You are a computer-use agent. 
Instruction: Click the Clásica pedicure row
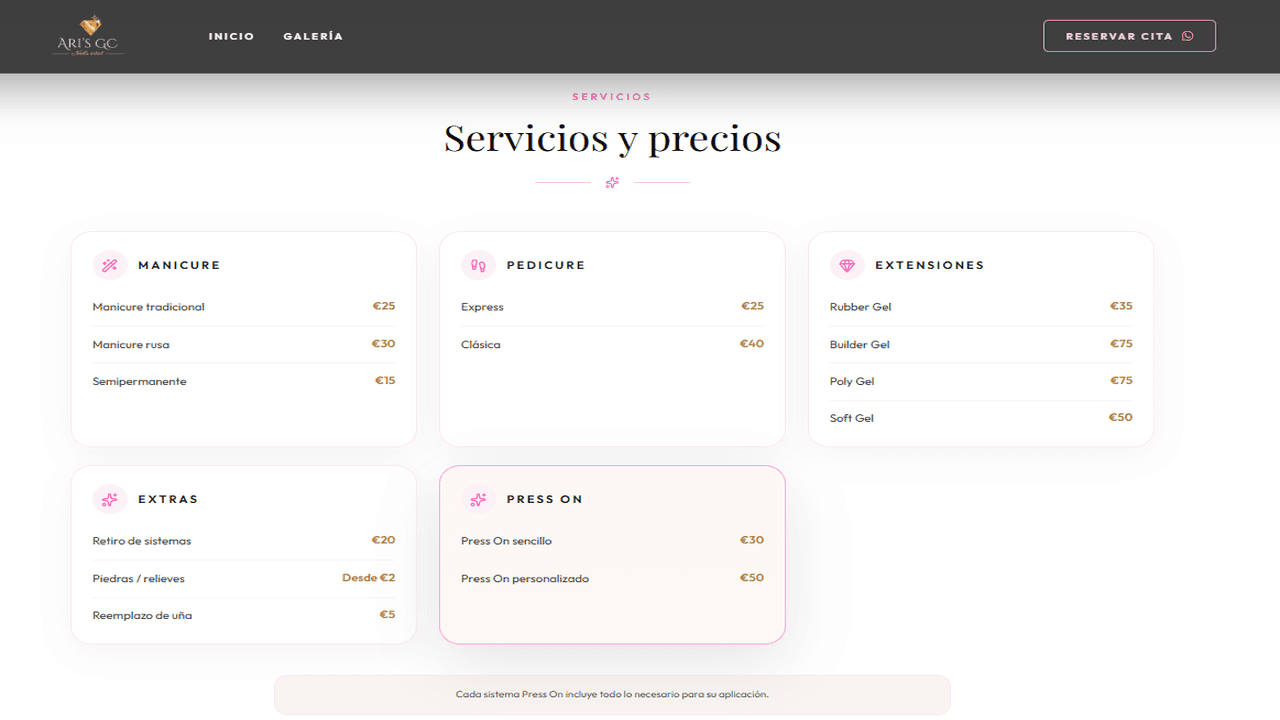pyautogui.click(x=612, y=344)
